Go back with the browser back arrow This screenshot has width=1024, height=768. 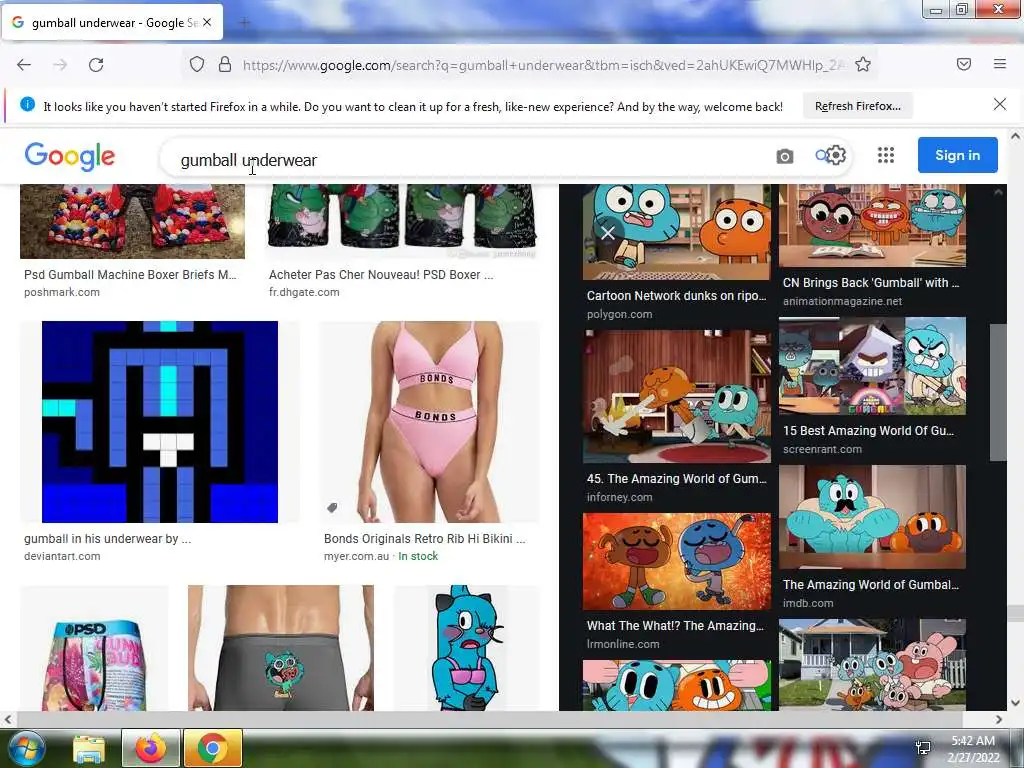tap(24, 65)
